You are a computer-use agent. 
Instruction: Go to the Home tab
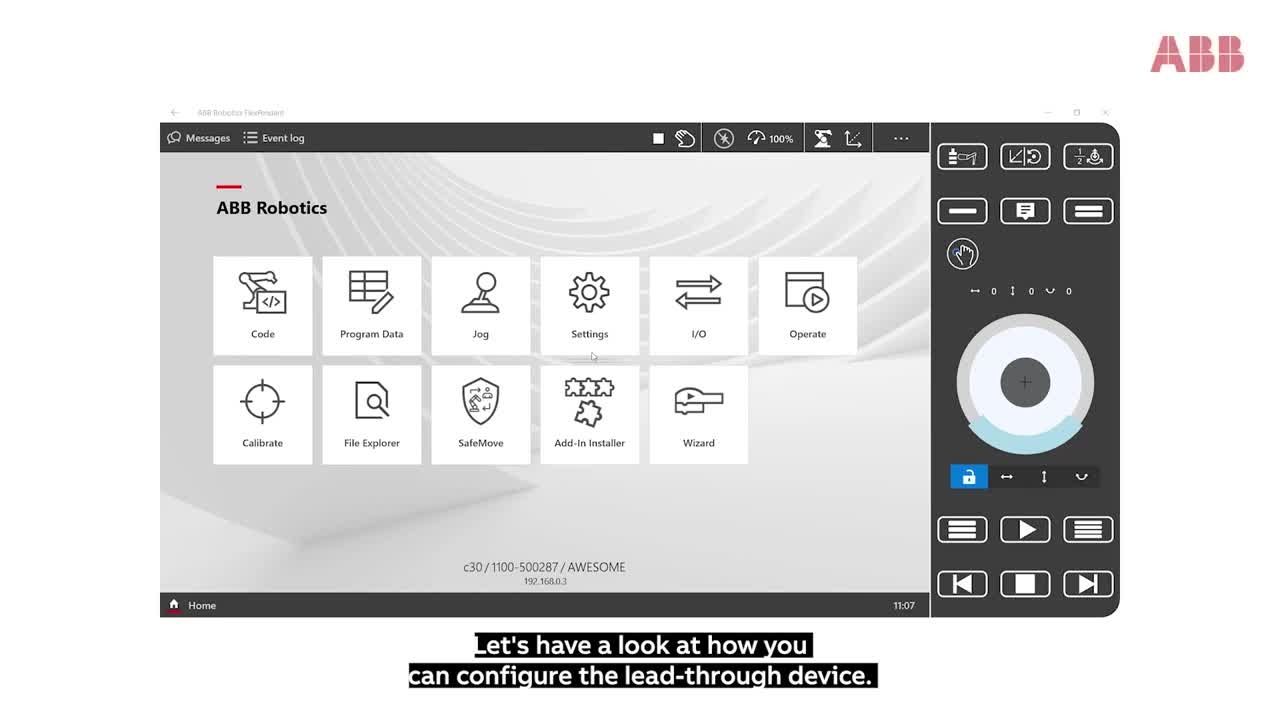point(192,605)
